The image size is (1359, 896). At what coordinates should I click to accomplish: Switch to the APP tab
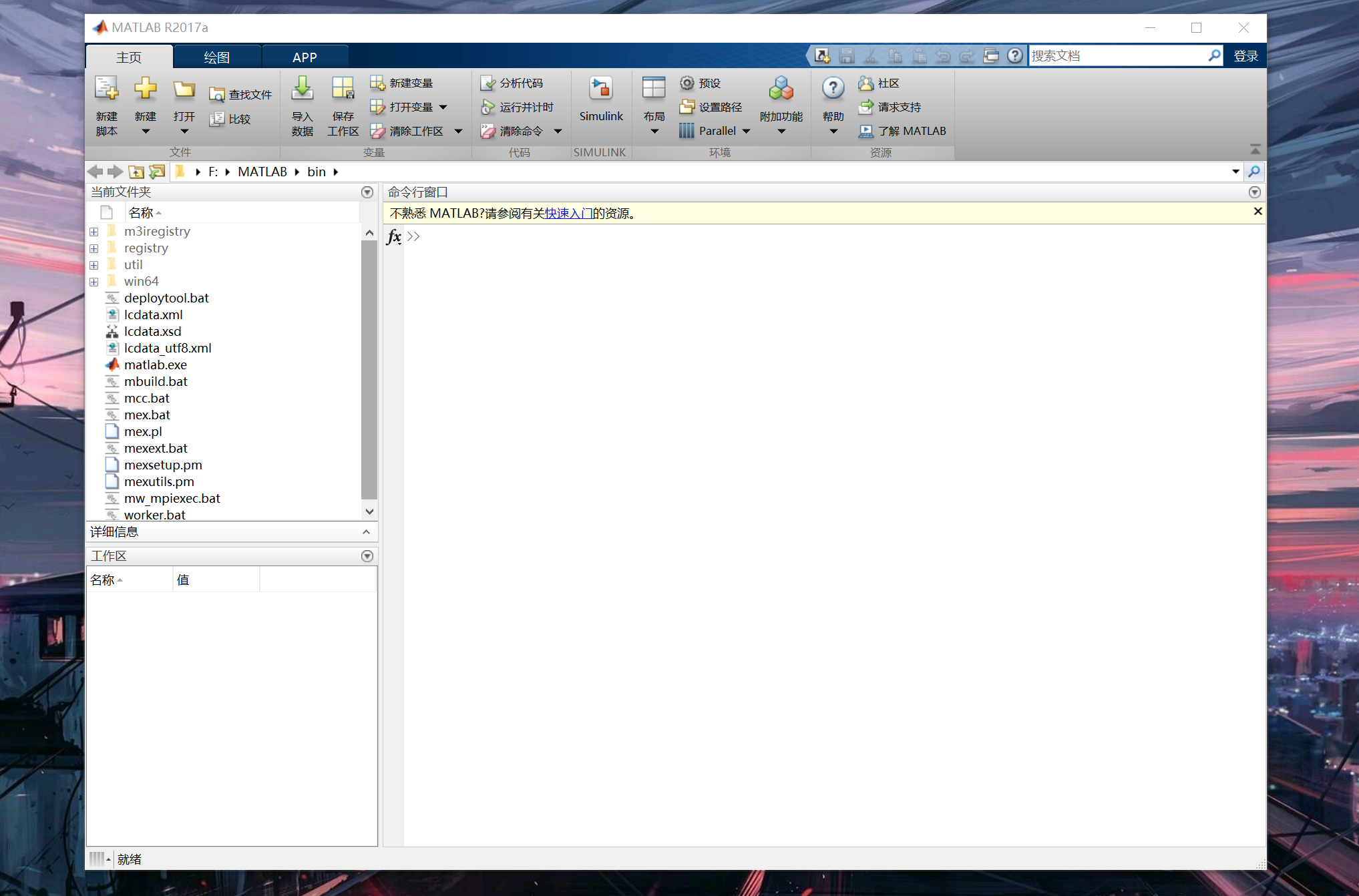click(305, 57)
